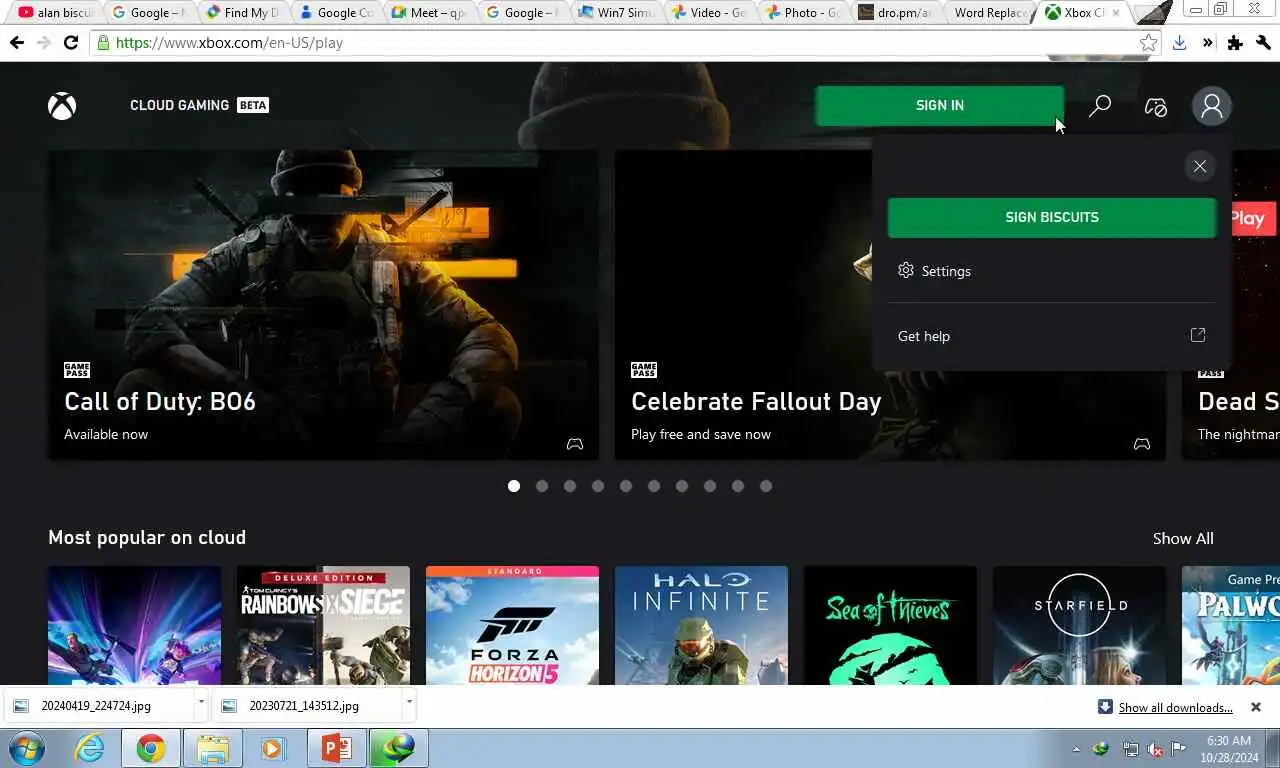Image resolution: width=1280 pixels, height=768 pixels.
Task: Select sixth carousel dot
Action: click(654, 486)
